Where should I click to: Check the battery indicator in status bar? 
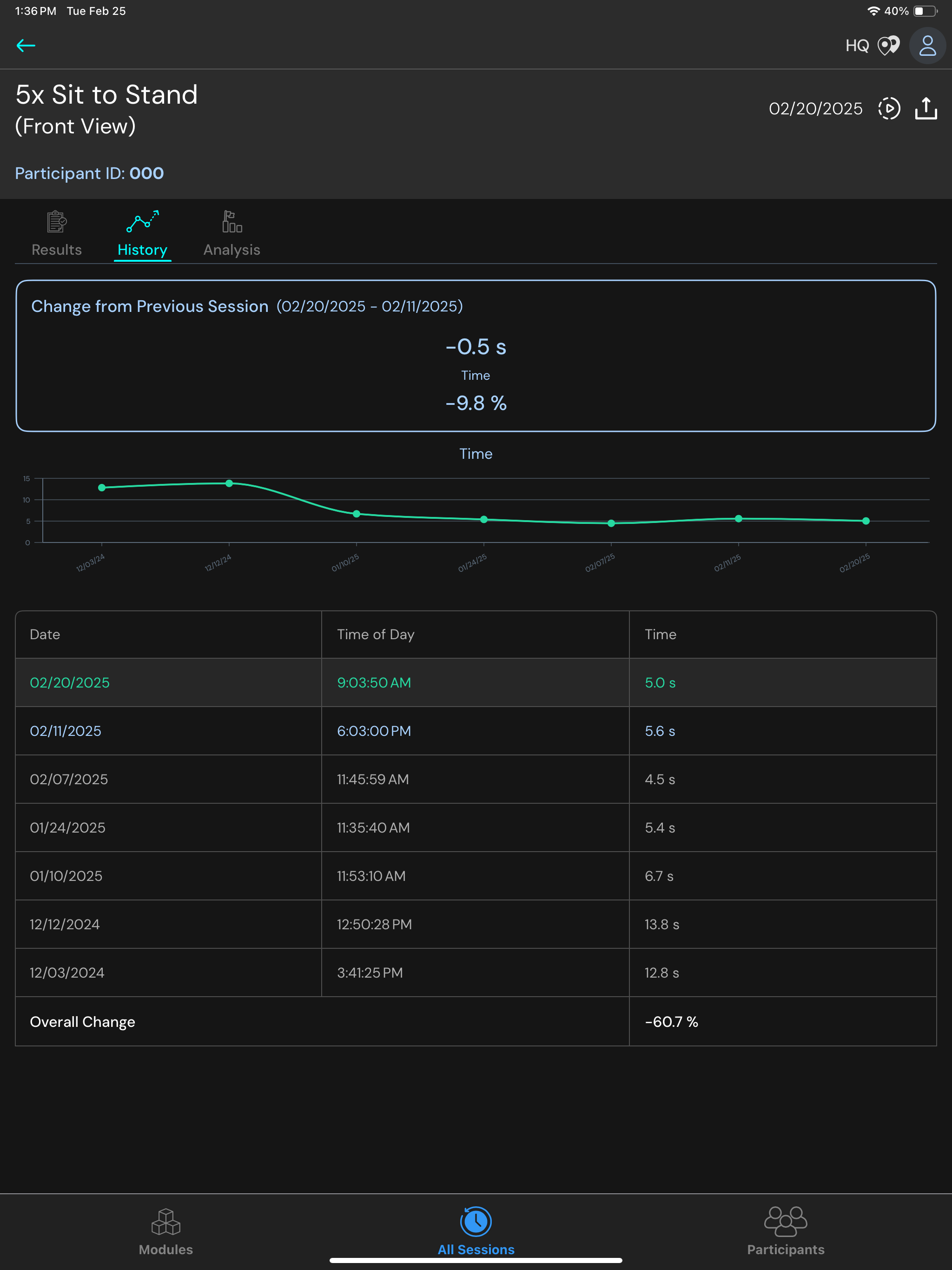[925, 11]
